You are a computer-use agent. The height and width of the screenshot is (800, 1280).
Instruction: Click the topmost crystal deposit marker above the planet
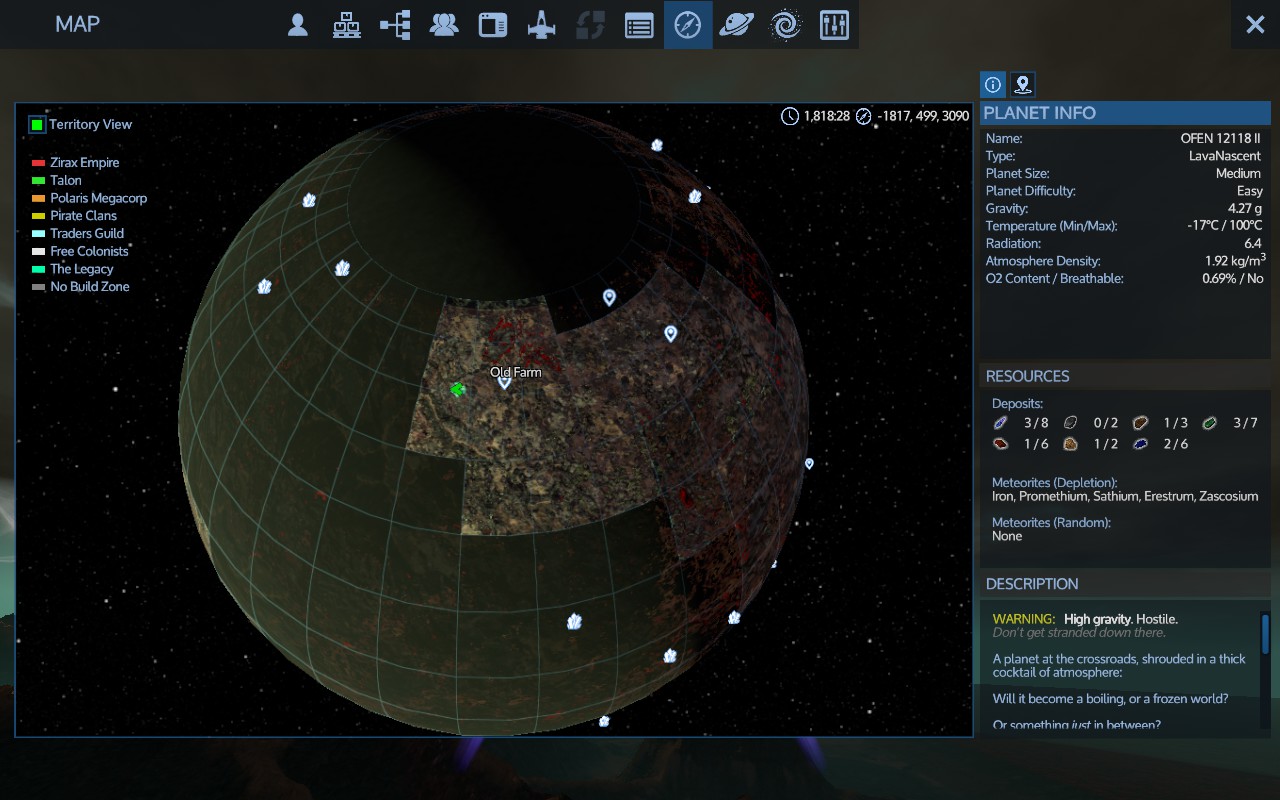coord(657,145)
